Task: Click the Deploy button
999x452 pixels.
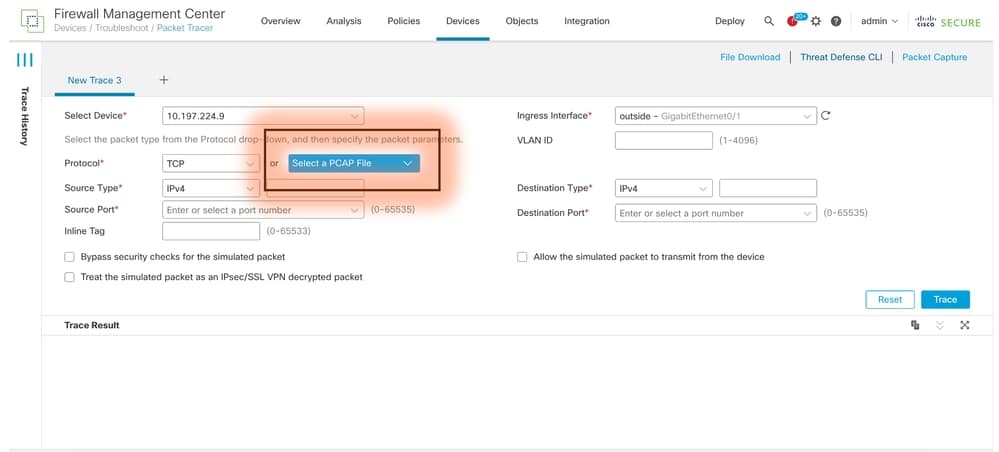Action: (729, 21)
